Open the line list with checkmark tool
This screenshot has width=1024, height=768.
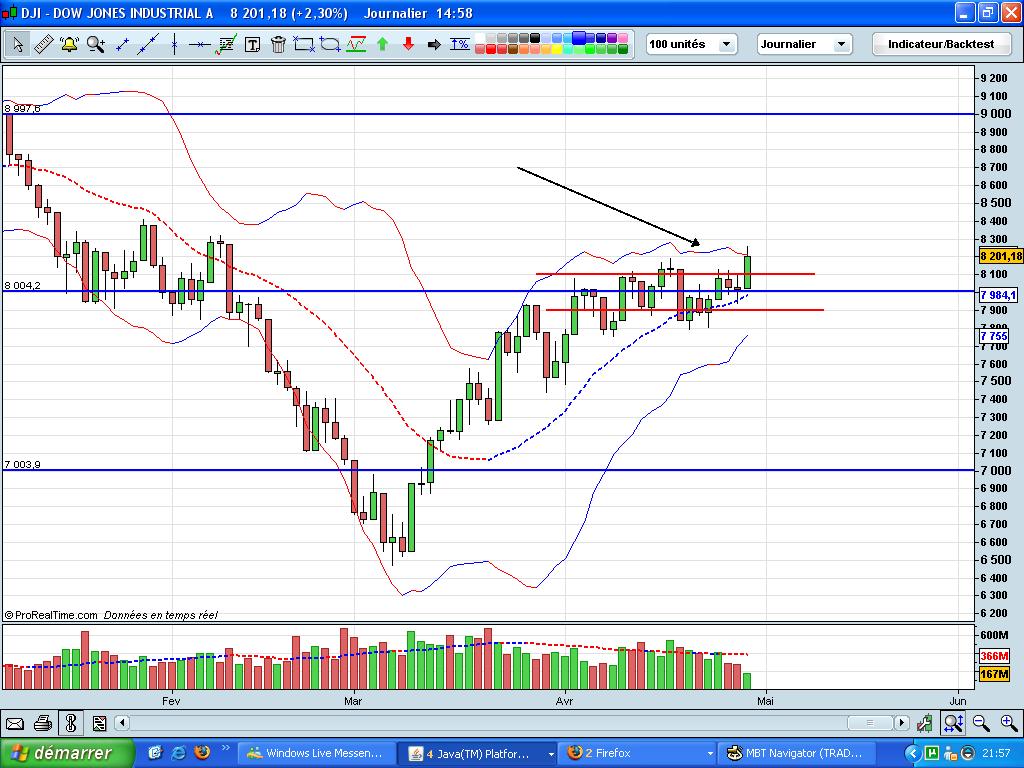pos(226,44)
